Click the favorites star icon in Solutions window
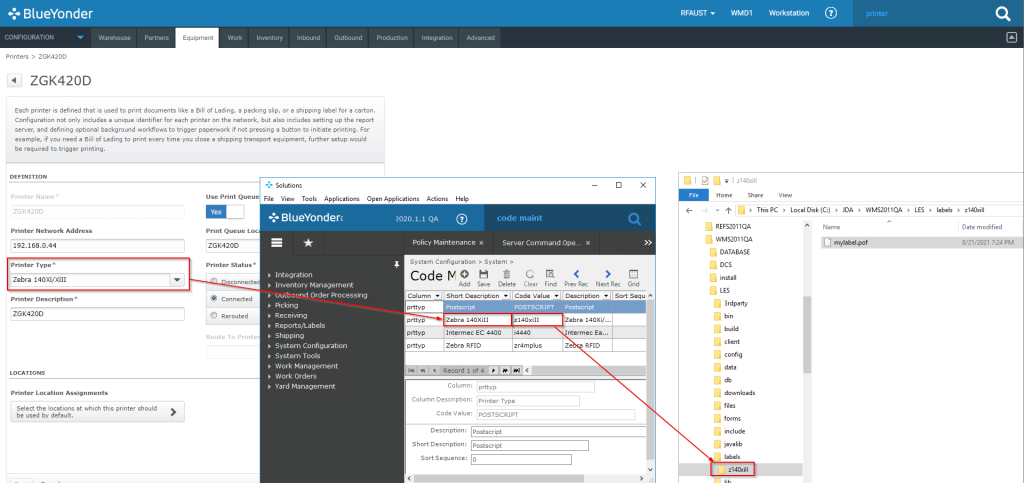 (308, 242)
